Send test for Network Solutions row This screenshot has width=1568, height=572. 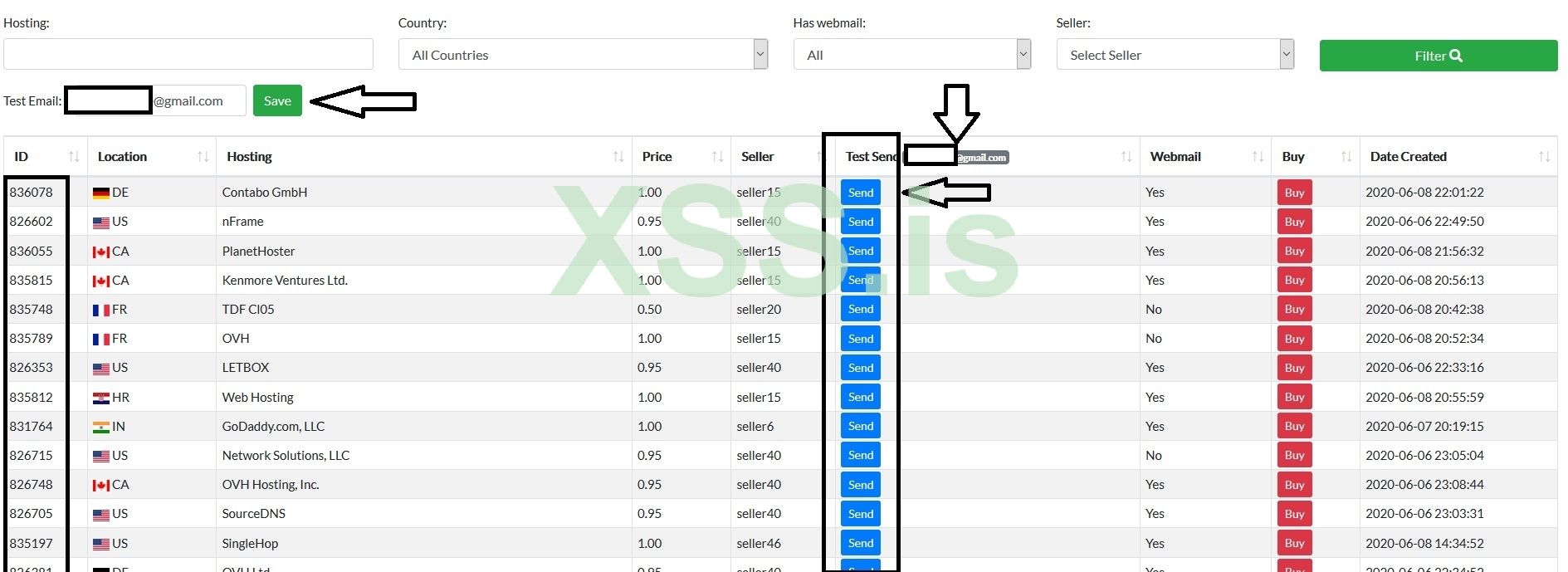coord(861,455)
